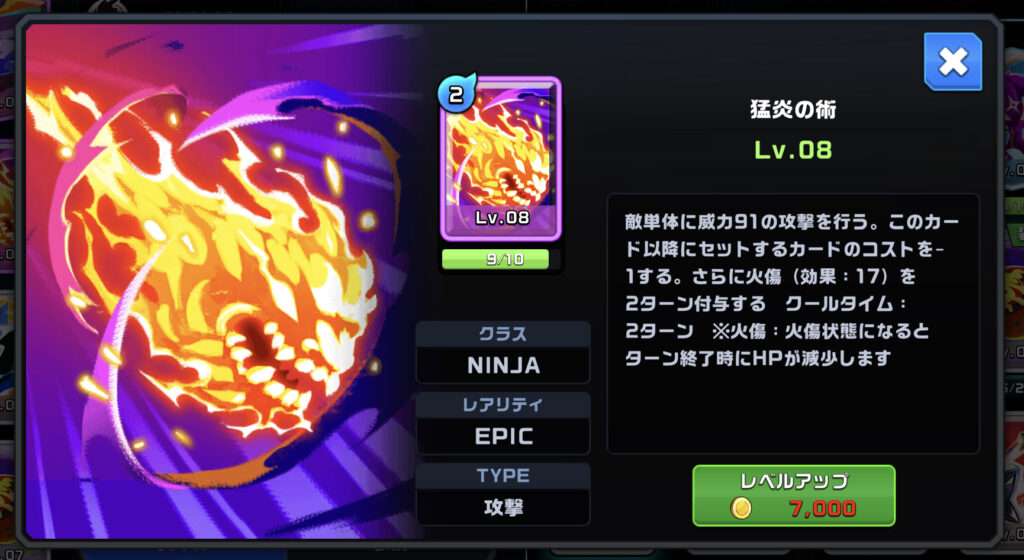Click the クラス label header
This screenshot has height=560, width=1024.
[x=504, y=334]
